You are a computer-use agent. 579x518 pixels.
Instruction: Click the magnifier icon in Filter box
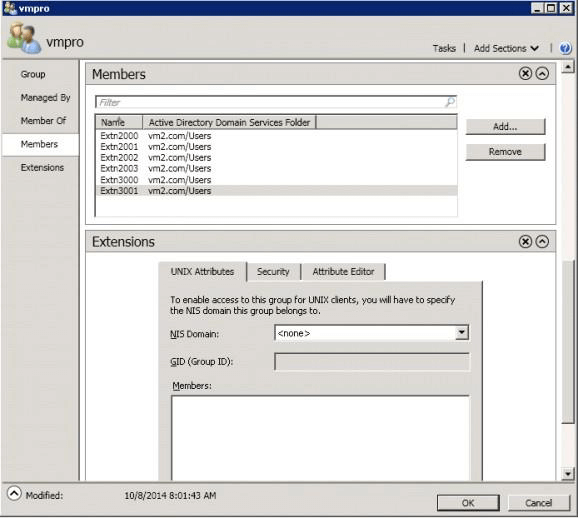[x=450, y=102]
